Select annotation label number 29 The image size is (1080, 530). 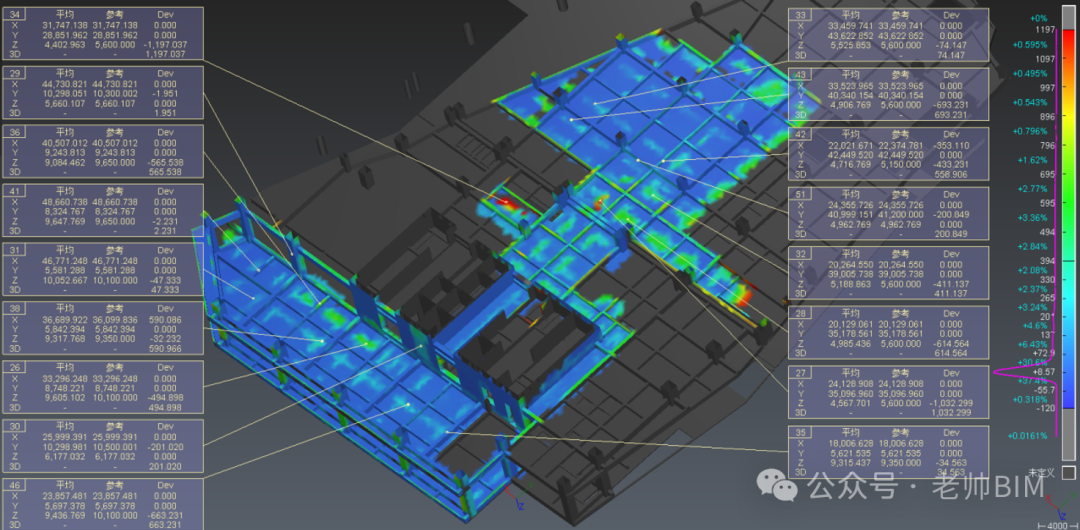(x=103, y=93)
